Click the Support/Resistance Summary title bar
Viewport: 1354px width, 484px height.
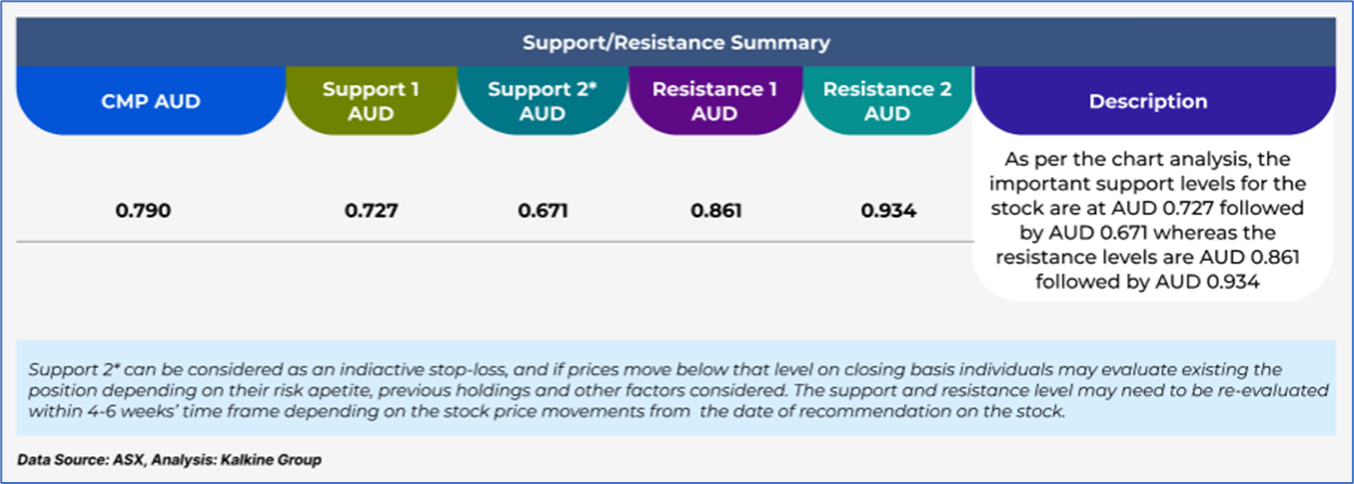[x=676, y=43]
